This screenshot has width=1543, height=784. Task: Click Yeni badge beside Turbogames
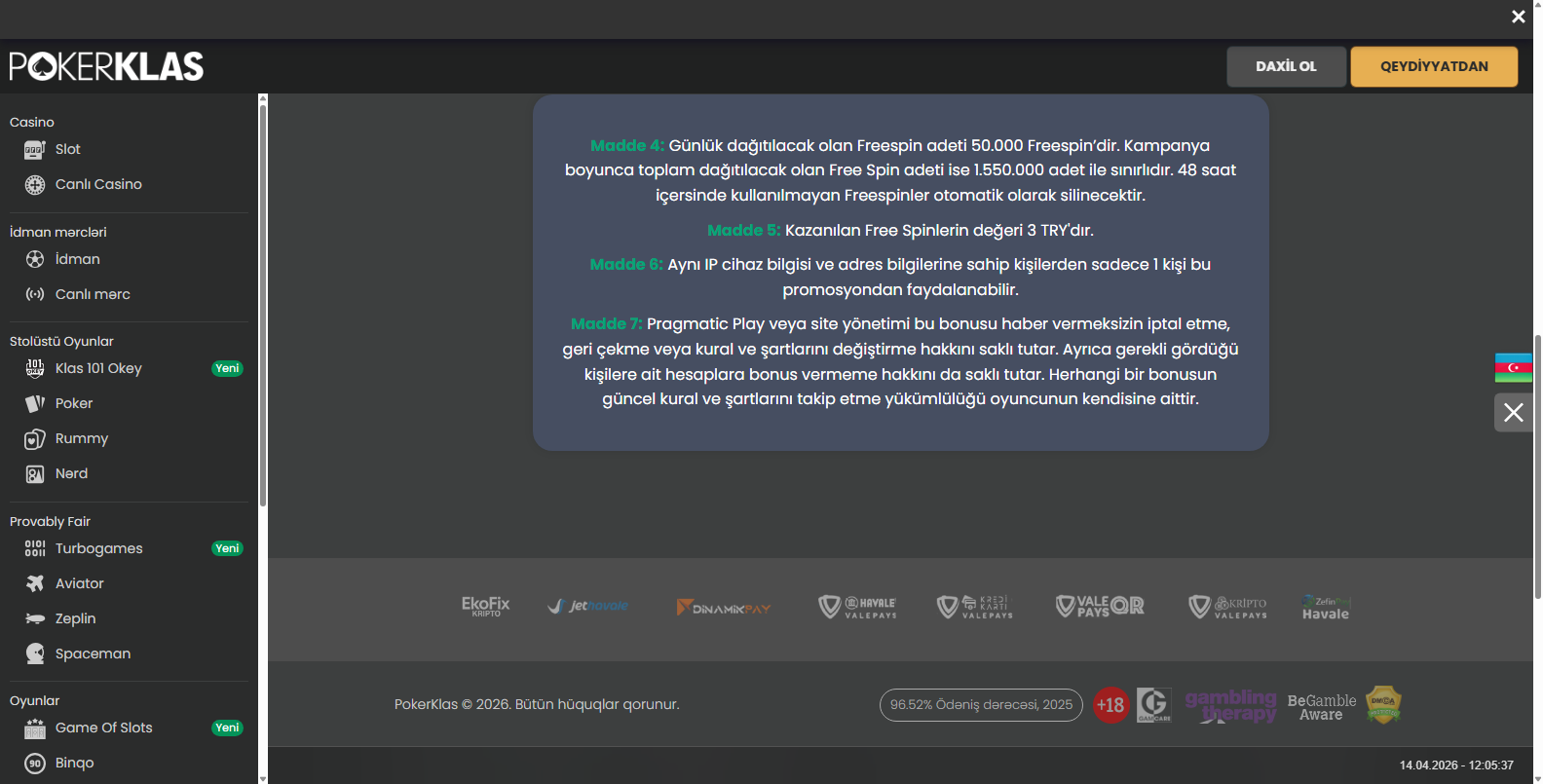227,548
